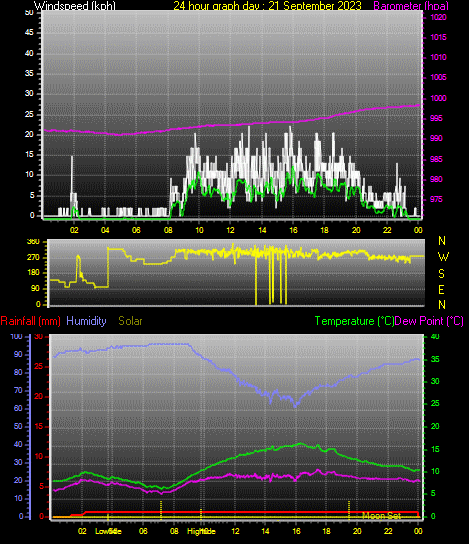Click the 180 wind direction axis value

coord(33,273)
